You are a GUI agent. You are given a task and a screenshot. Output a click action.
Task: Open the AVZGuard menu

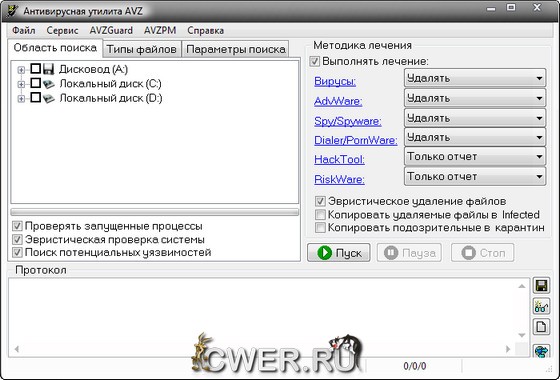pyautogui.click(x=111, y=30)
